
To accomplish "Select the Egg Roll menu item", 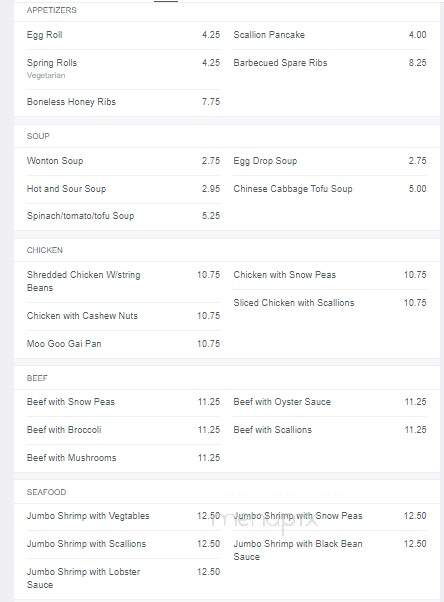I will 123,35.
